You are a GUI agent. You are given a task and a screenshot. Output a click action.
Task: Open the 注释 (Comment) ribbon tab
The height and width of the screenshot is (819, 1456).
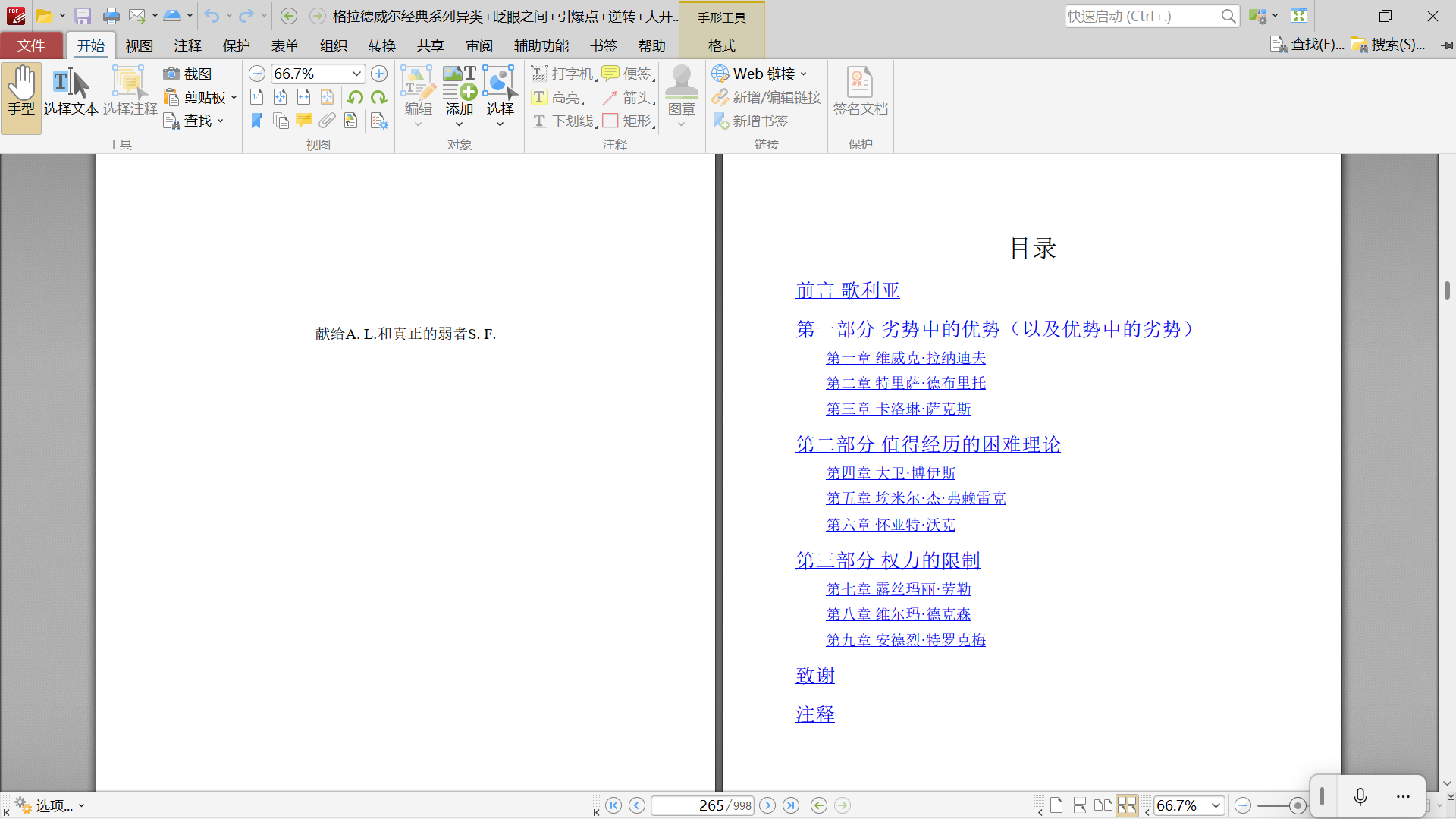pos(187,45)
